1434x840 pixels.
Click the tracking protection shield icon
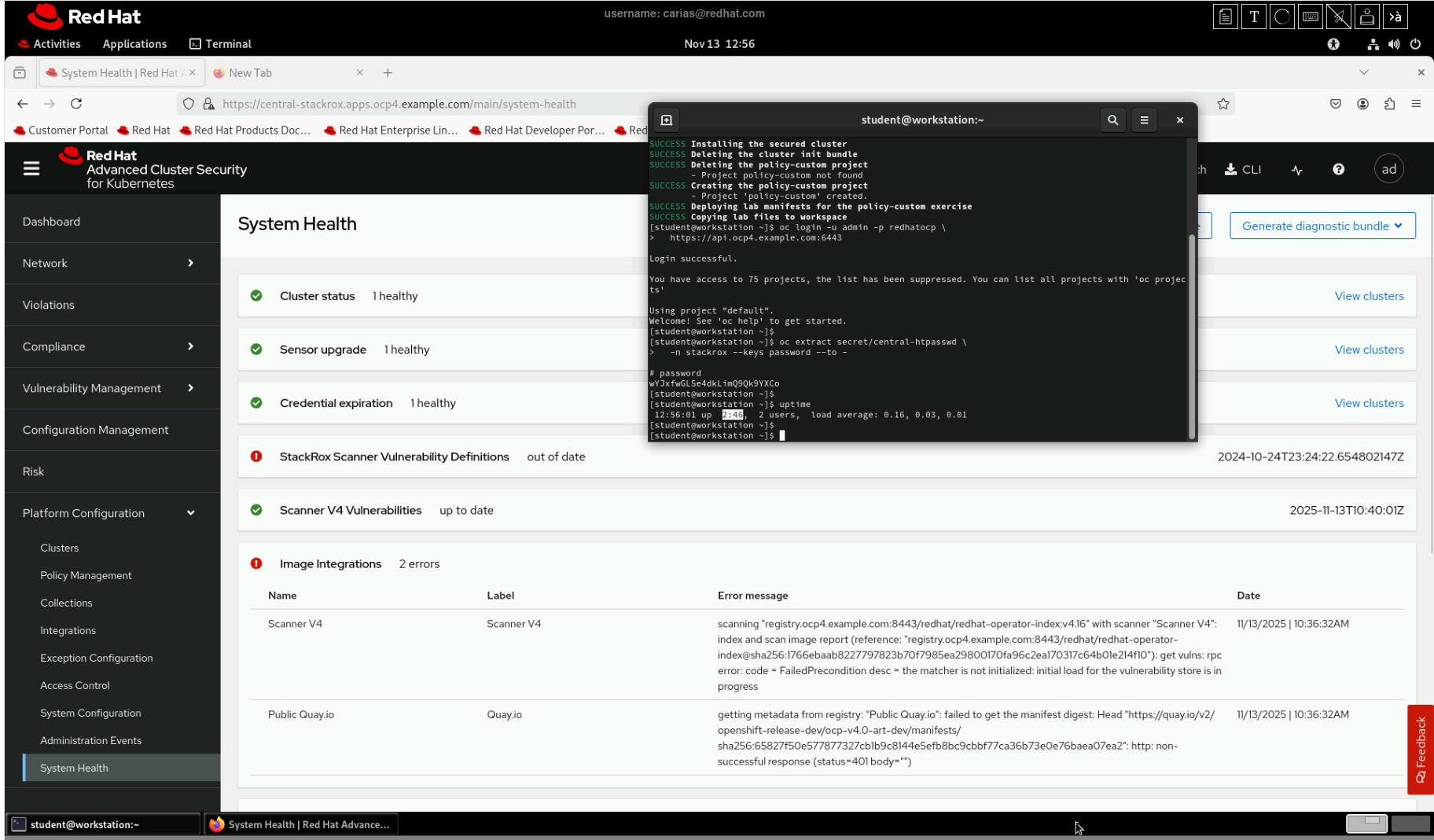[188, 104]
